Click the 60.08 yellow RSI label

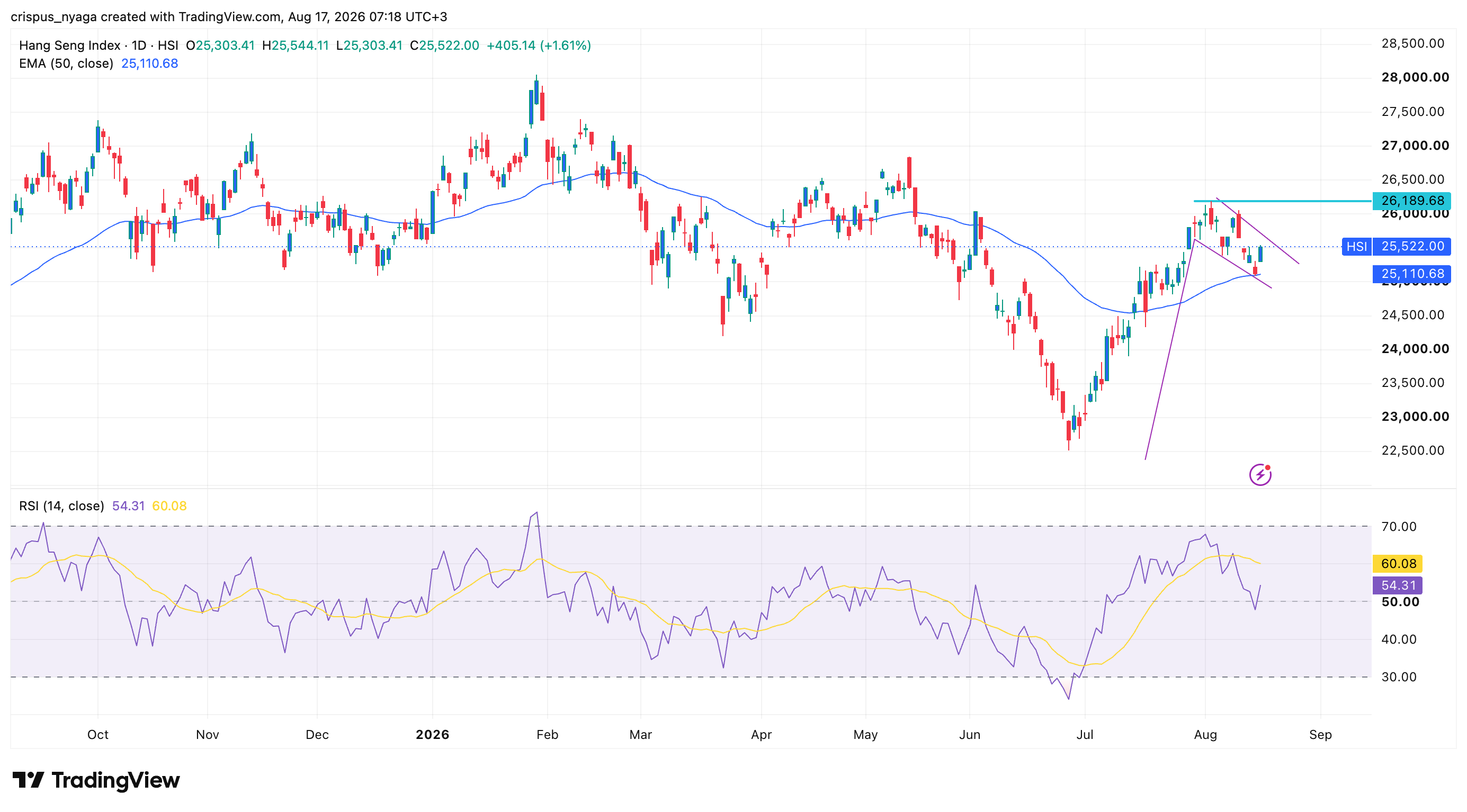coord(1398,563)
